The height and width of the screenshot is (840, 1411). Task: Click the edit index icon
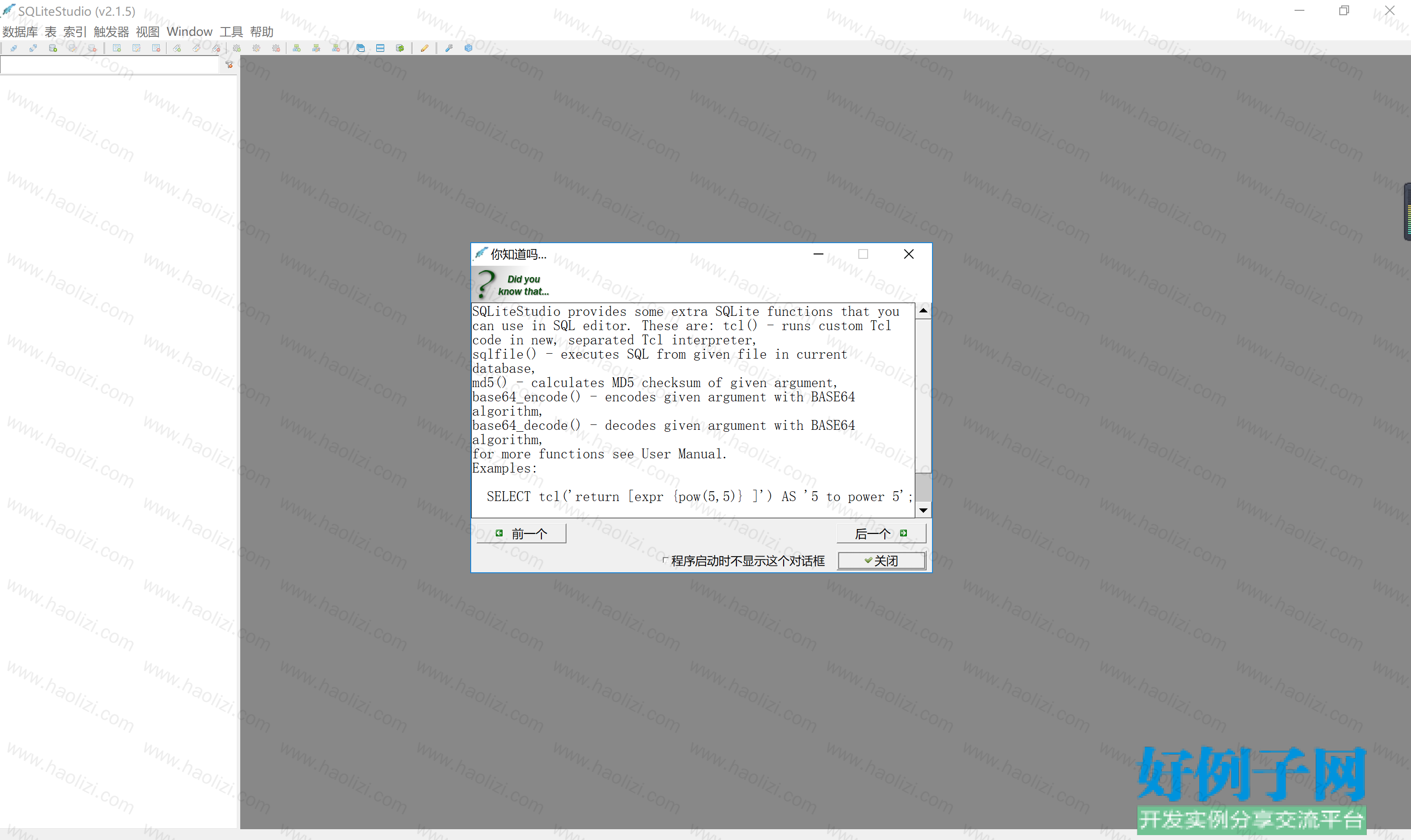(197, 48)
